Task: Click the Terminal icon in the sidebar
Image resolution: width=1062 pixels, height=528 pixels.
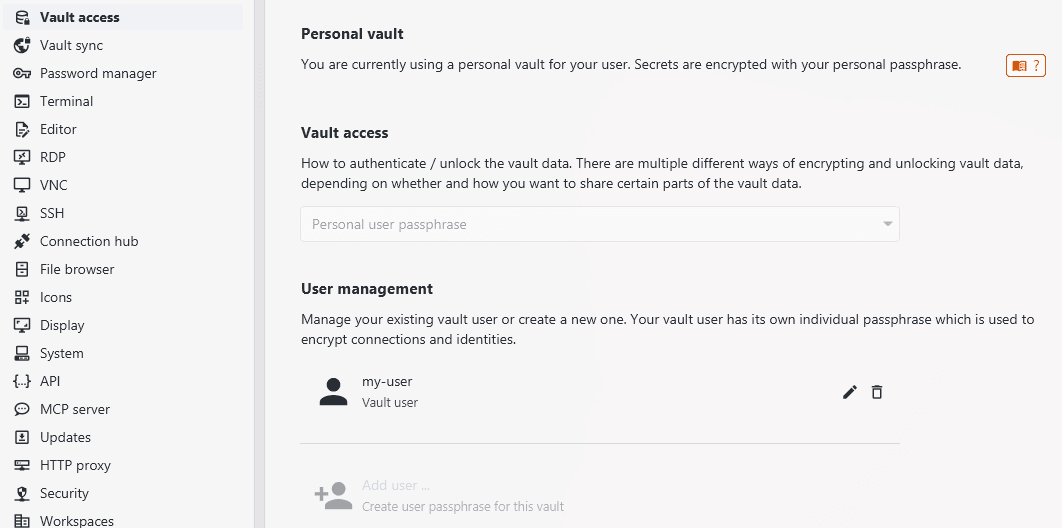Action: 22,102
